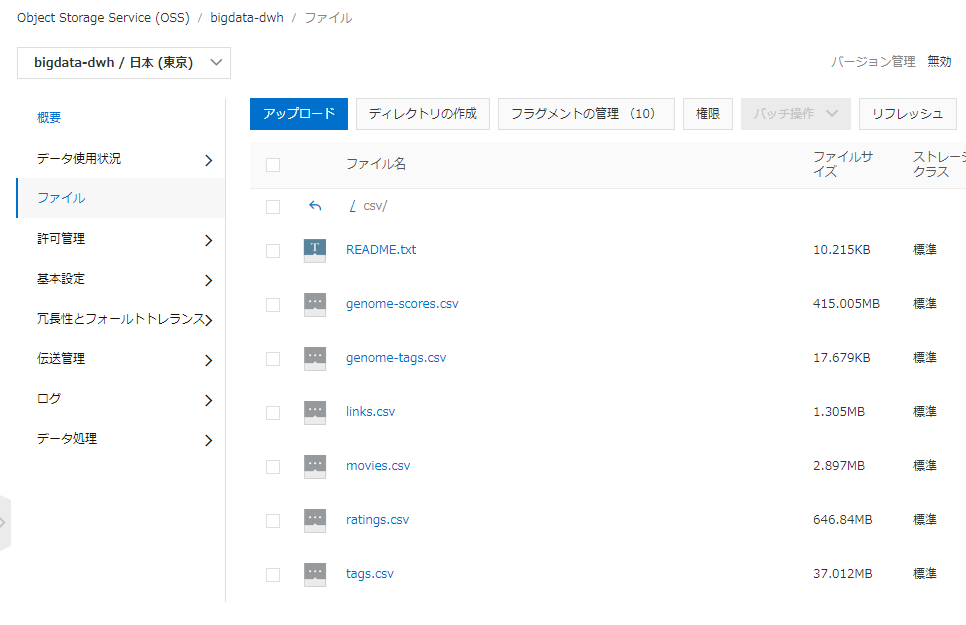This screenshot has width=966, height=625.
Task: Tick the select-all checkbox in header
Action: point(273,165)
